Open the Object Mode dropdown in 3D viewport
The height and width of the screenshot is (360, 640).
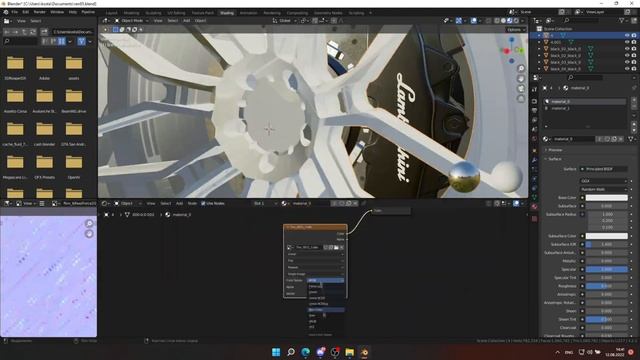(x=131, y=20)
